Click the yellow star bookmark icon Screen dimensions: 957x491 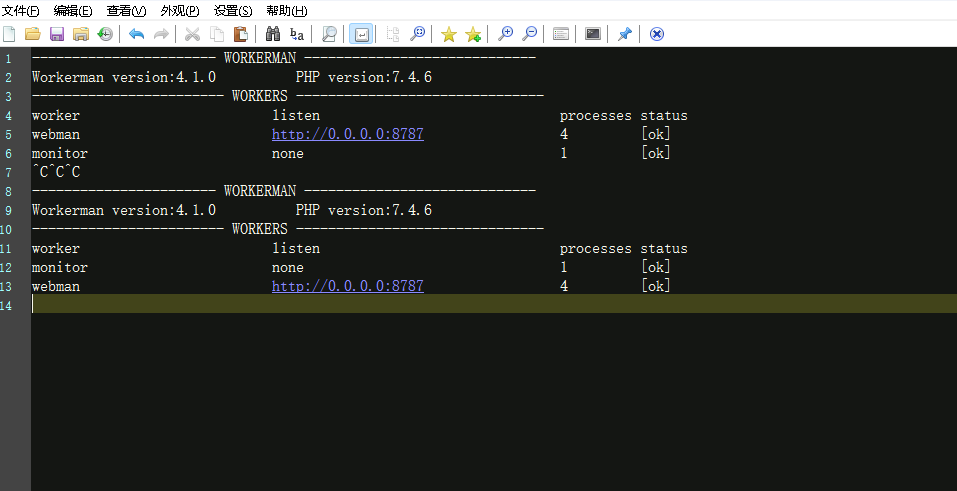[x=449, y=34]
